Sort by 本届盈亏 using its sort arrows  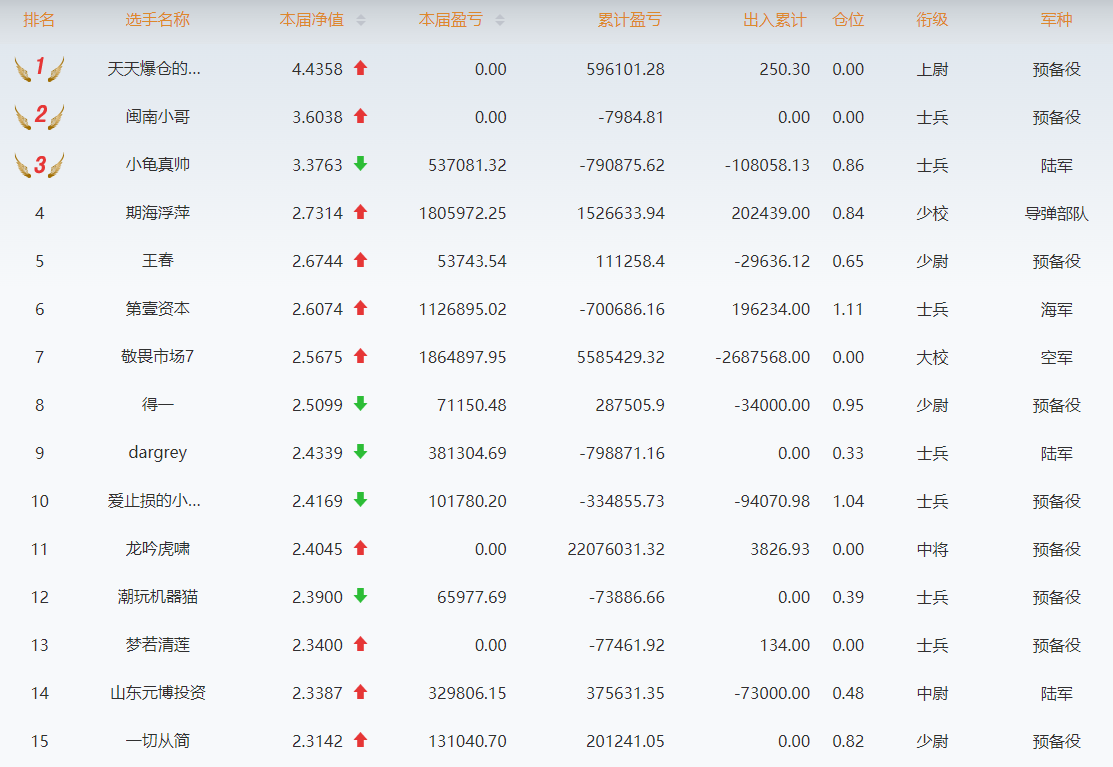tap(500, 20)
